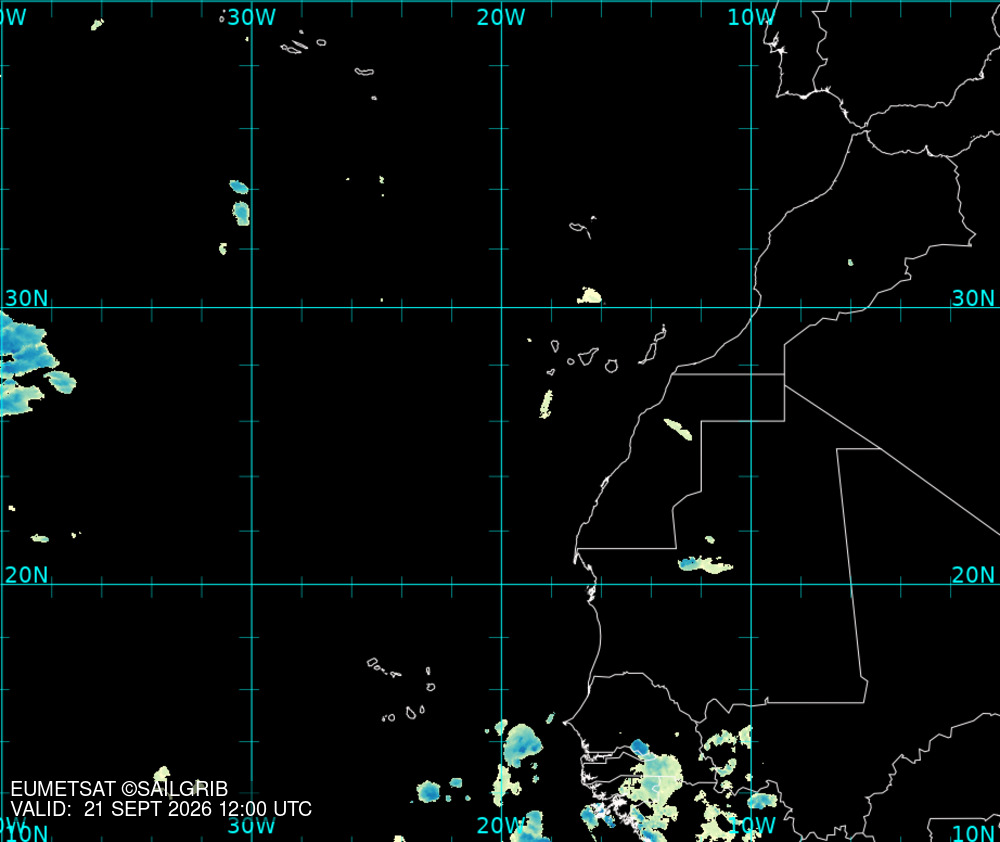Click the 30W longitude label at bottom
Viewport: 1000px width, 842px height.
[251, 825]
